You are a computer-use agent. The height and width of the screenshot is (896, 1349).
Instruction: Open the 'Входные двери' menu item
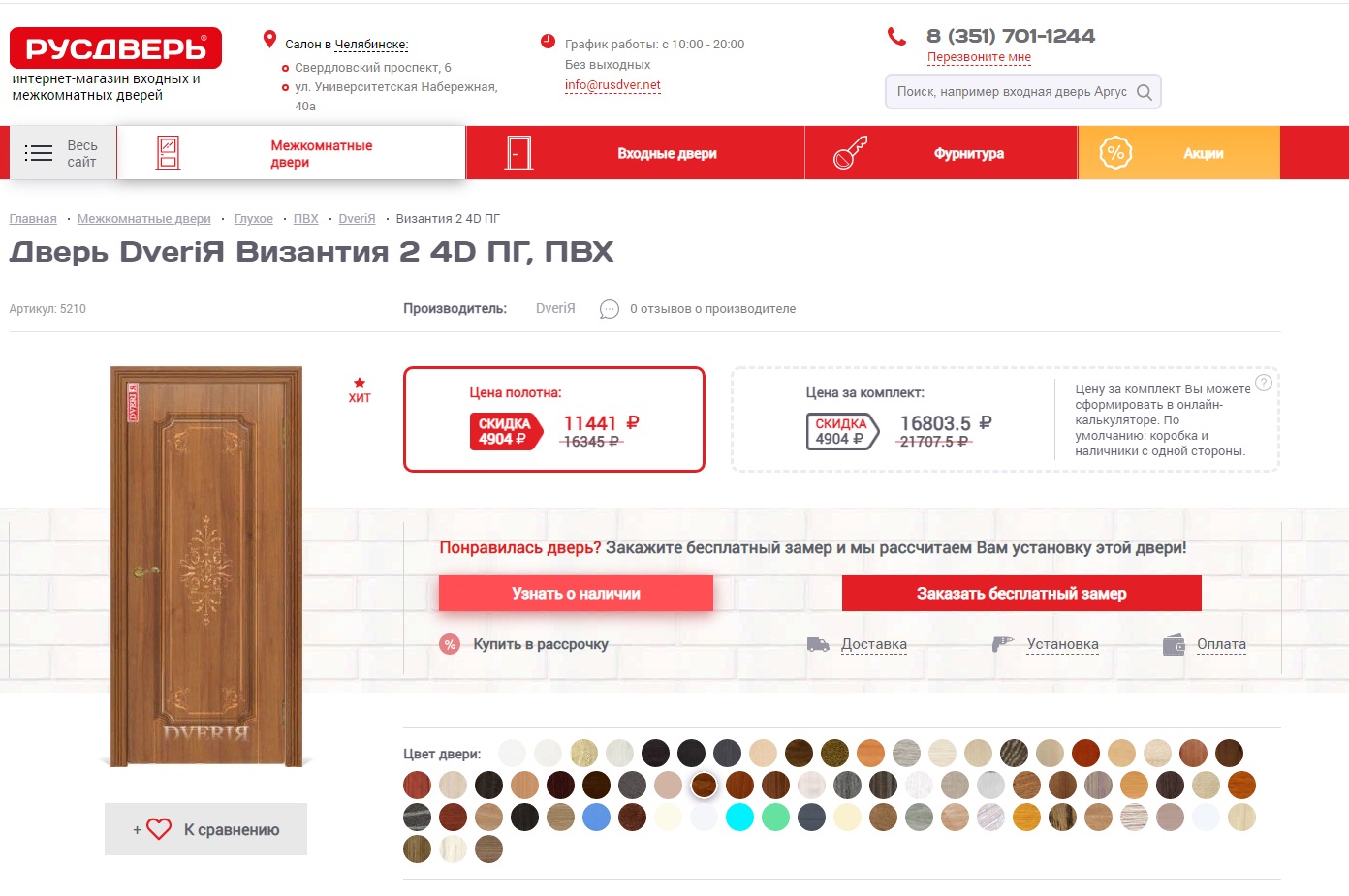point(636,153)
